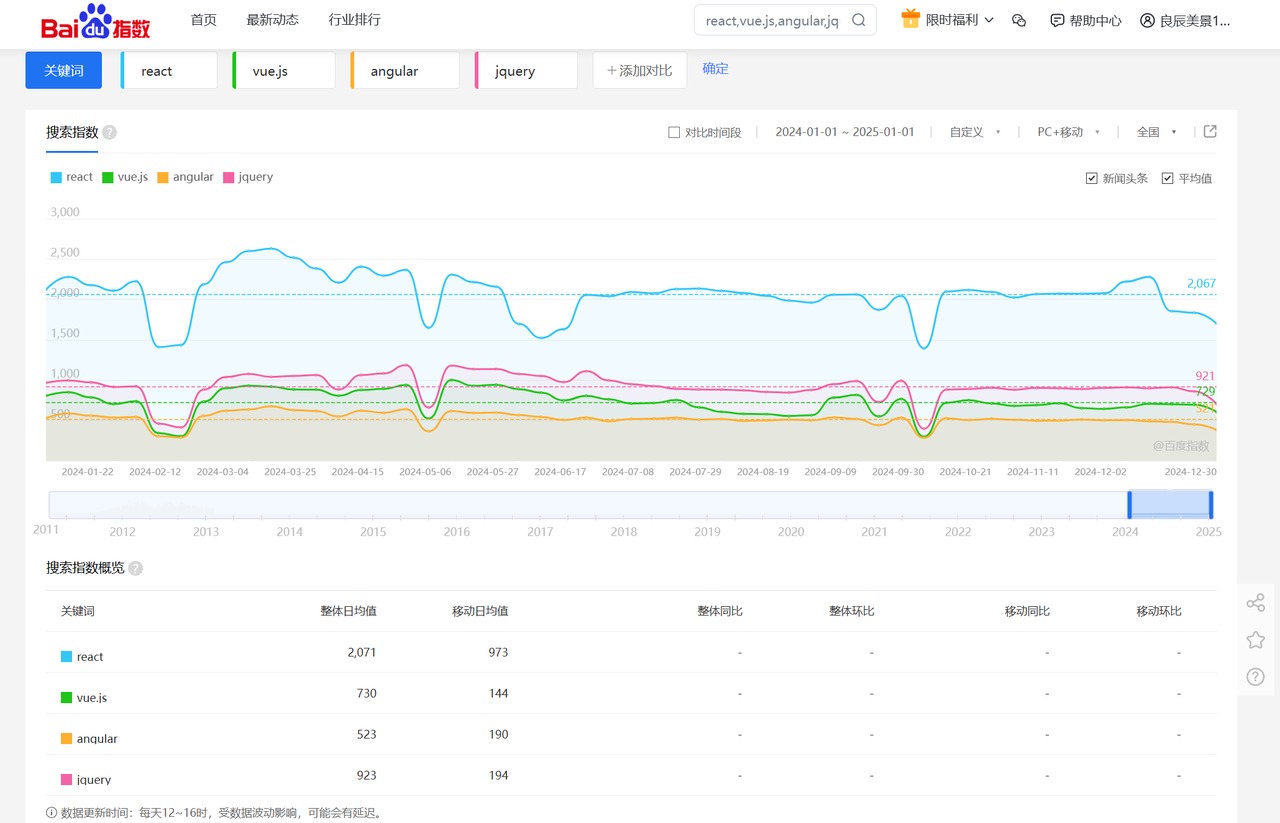Toggle jquery series in chart legend
The width and height of the screenshot is (1280, 823).
[248, 177]
